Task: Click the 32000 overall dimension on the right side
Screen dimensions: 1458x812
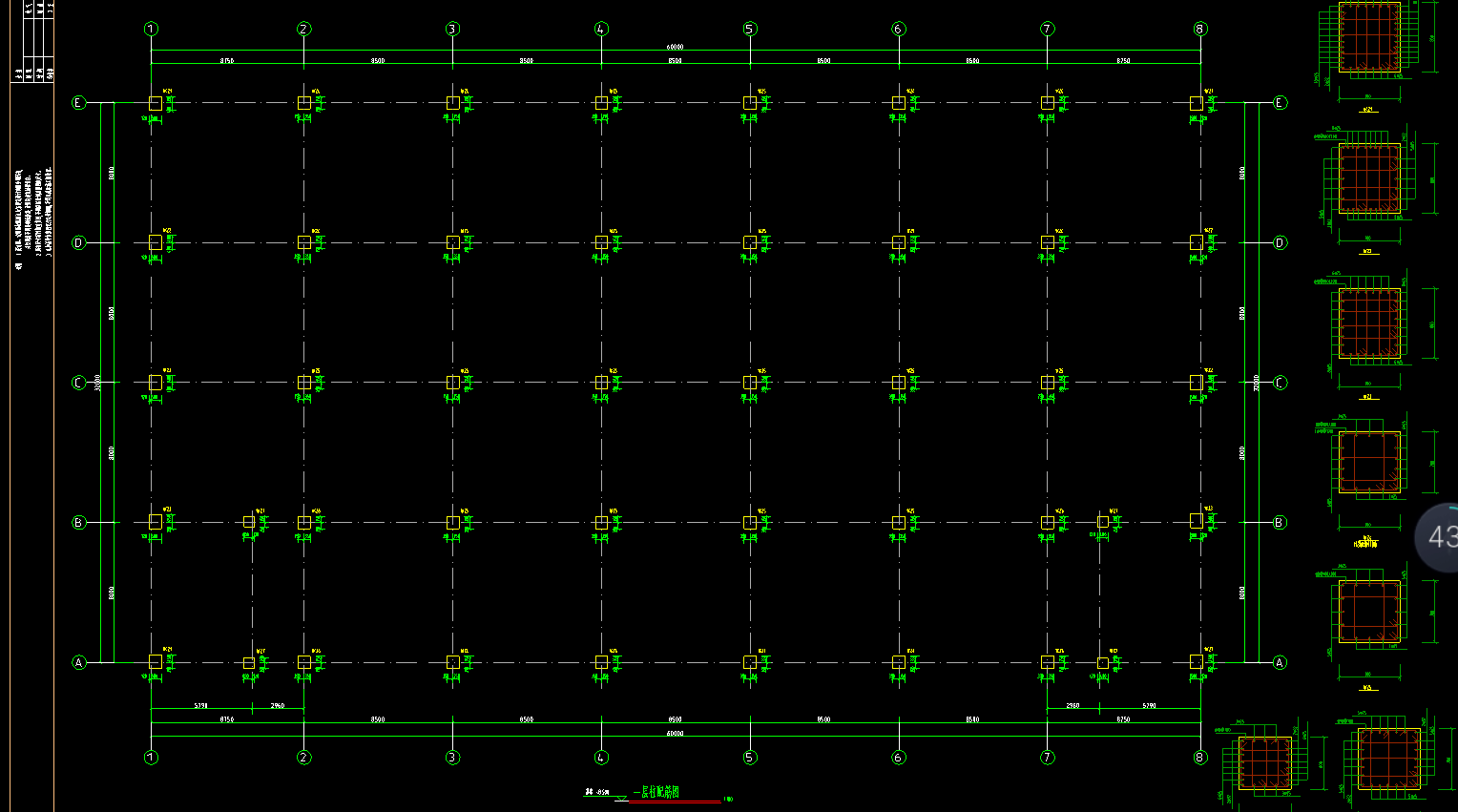Action: click(1256, 383)
